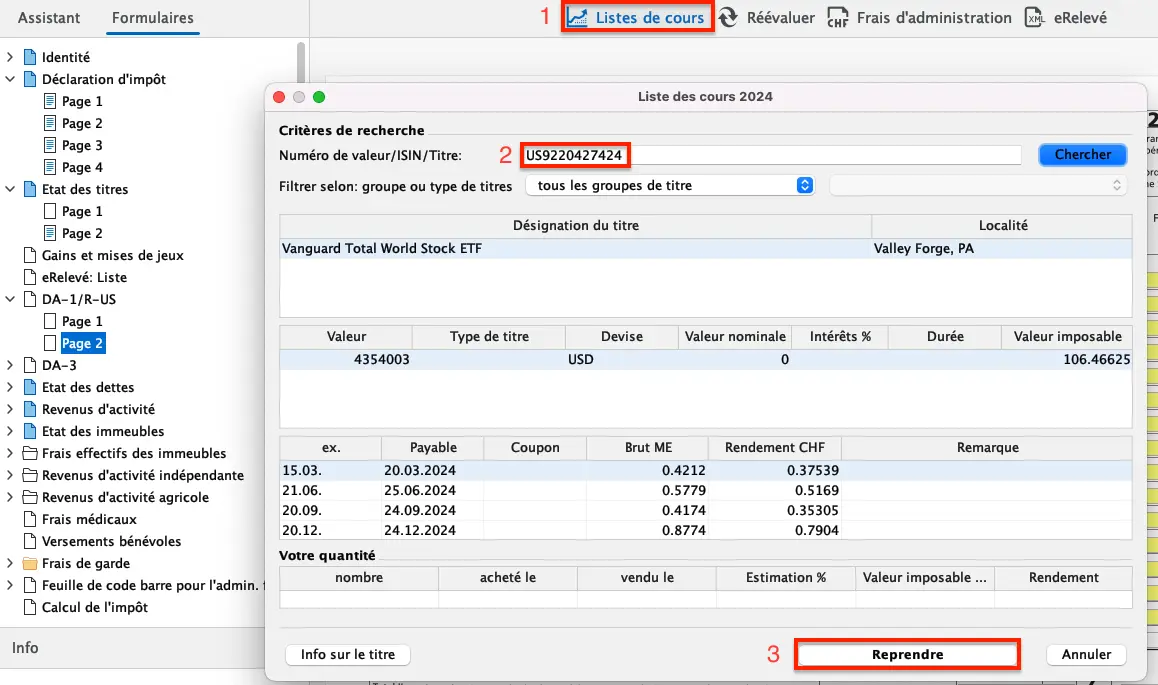Viewport: 1158px width, 685px height.
Task: Open the 'tous les groupes de titre' dropdown
Action: 670,185
